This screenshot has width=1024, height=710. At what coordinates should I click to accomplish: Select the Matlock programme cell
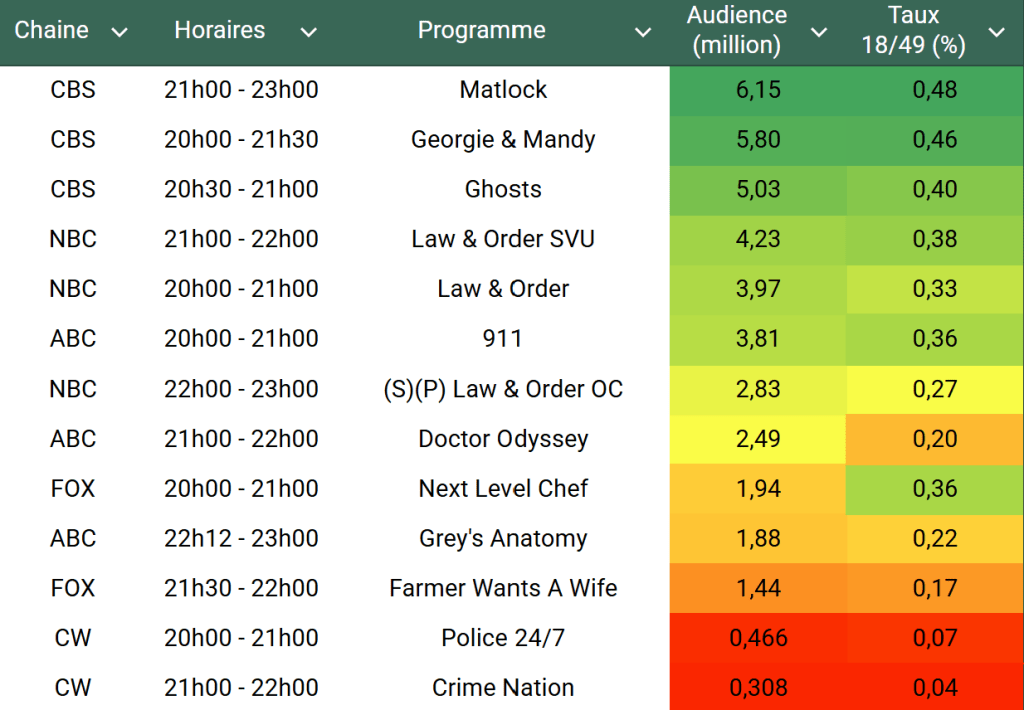coord(503,90)
